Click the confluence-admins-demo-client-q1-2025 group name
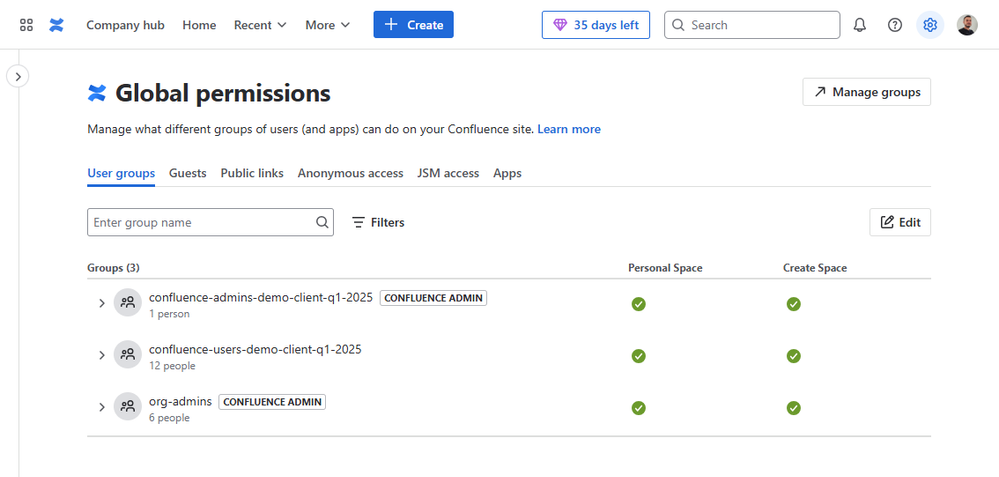The height and width of the screenshot is (477, 999). coord(261,297)
